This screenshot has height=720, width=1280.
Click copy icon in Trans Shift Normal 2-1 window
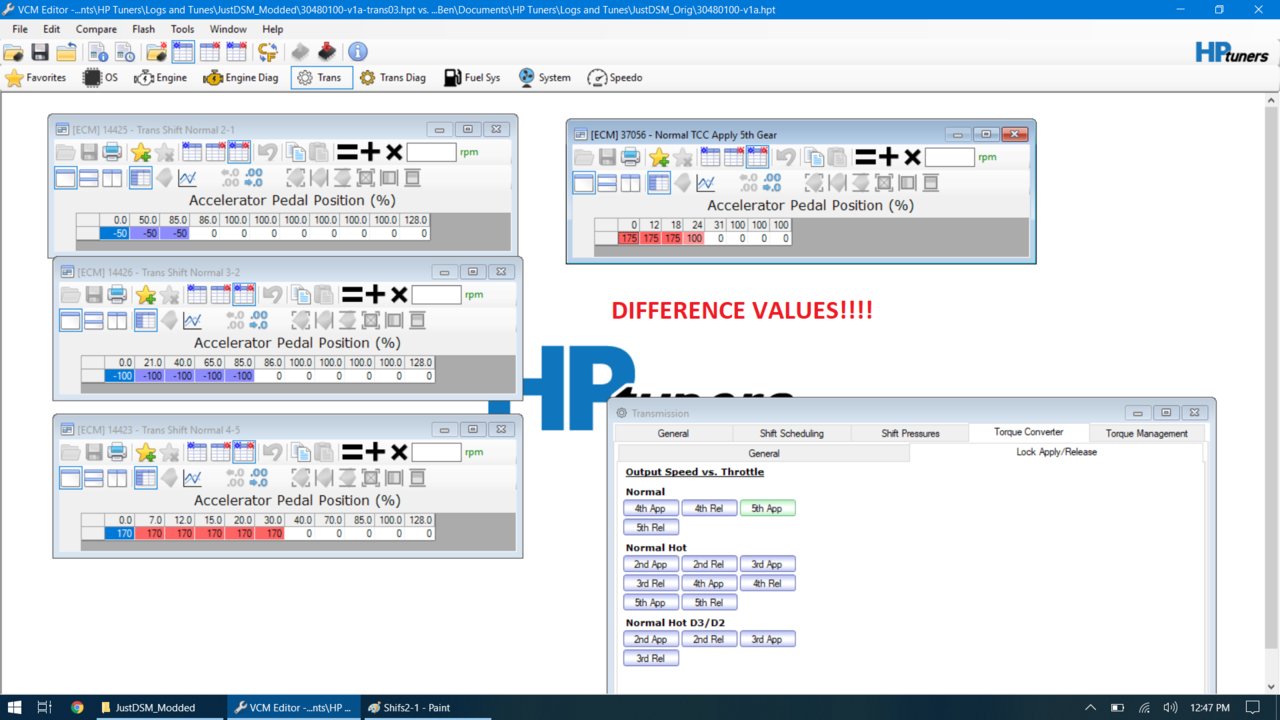click(x=295, y=152)
